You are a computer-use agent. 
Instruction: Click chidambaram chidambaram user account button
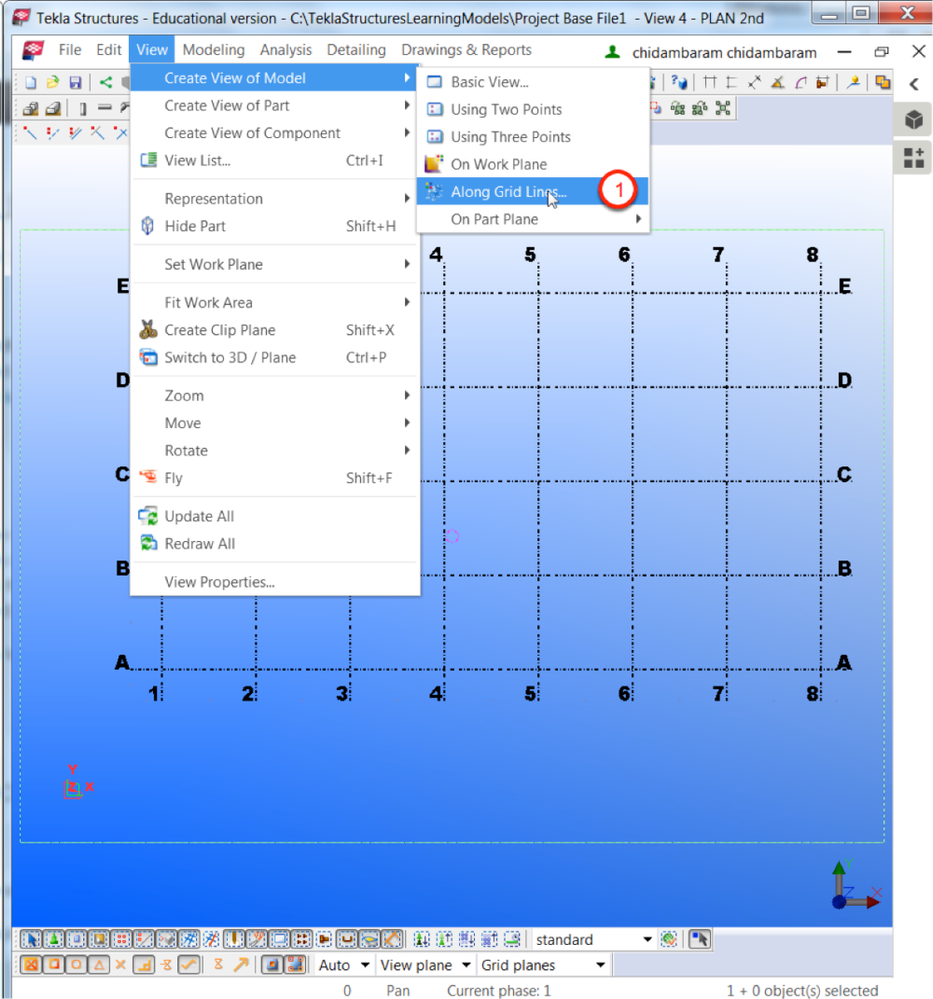710,52
